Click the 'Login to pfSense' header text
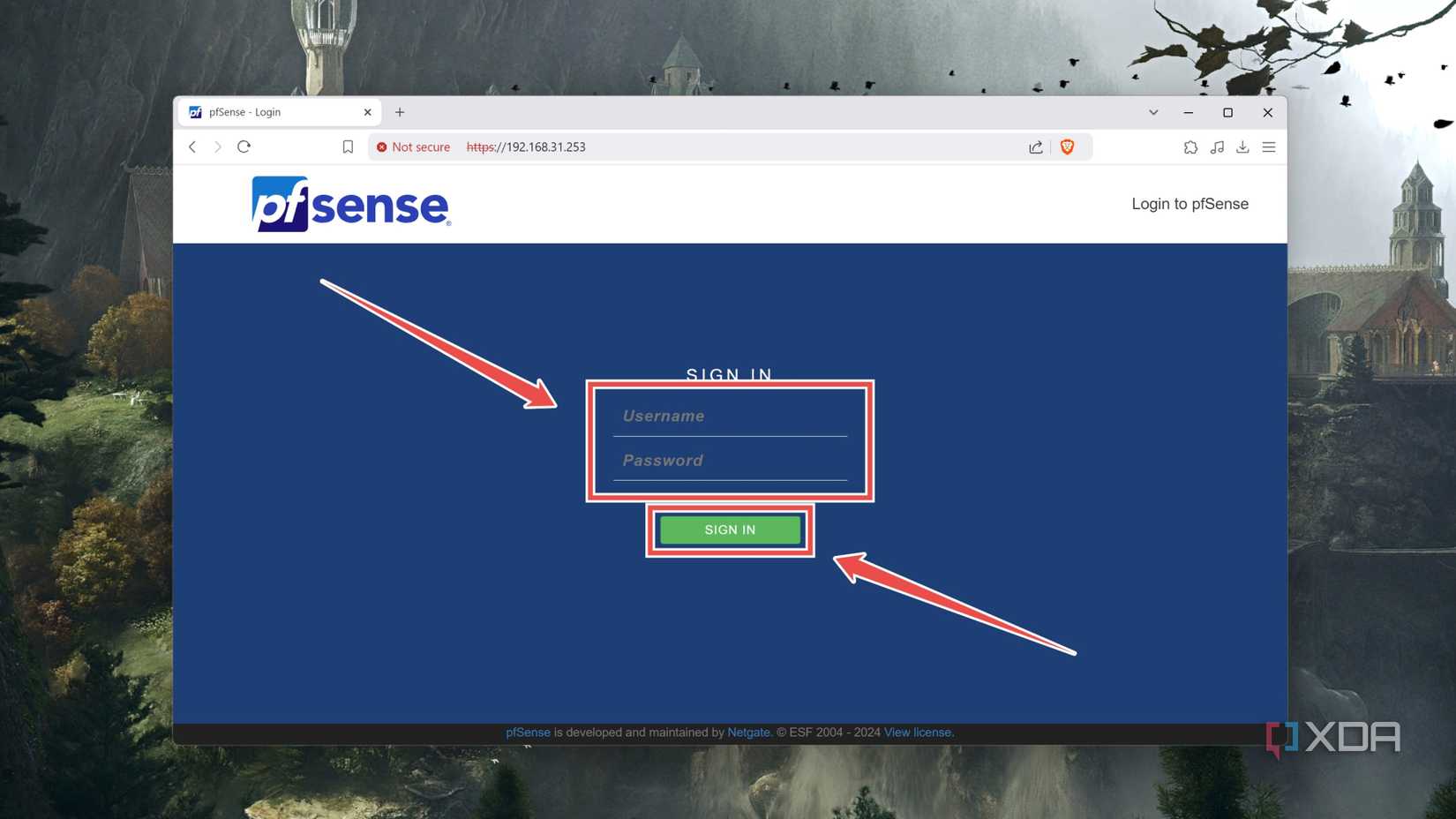Image resolution: width=1456 pixels, height=819 pixels. [1190, 204]
